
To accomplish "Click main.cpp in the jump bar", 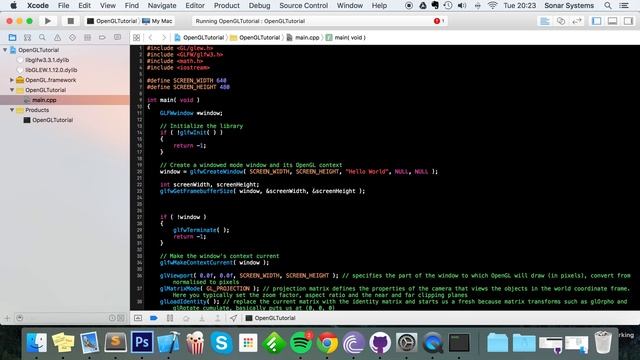I will (303, 38).
